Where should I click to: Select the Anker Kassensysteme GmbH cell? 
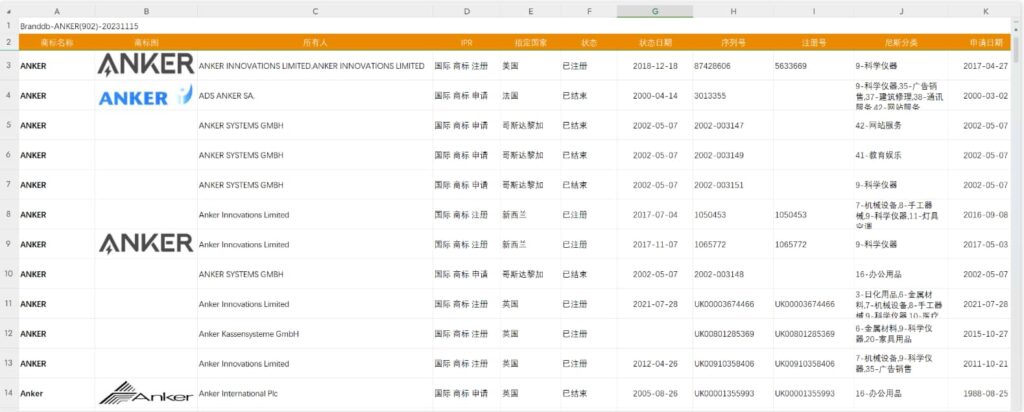pos(315,333)
